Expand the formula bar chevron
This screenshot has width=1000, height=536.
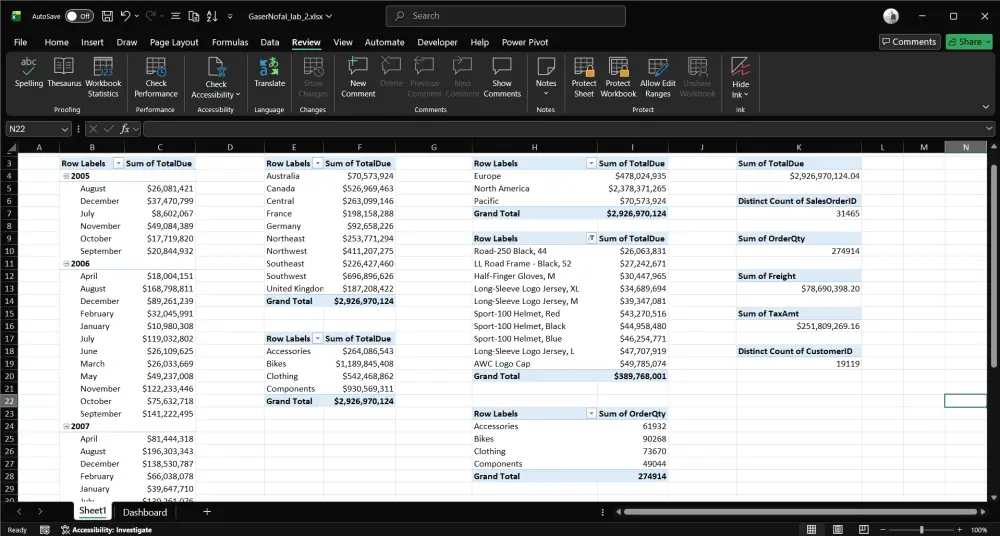click(989, 129)
